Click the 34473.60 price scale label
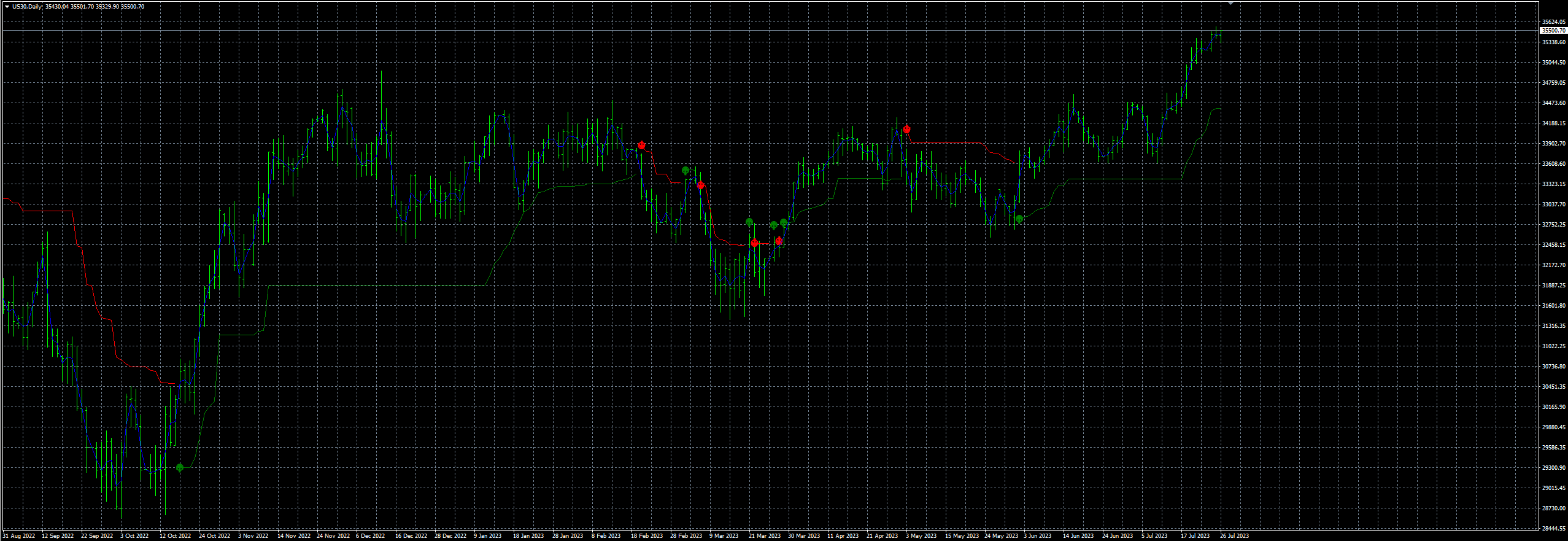This screenshot has width=1568, height=541. click(x=1554, y=103)
